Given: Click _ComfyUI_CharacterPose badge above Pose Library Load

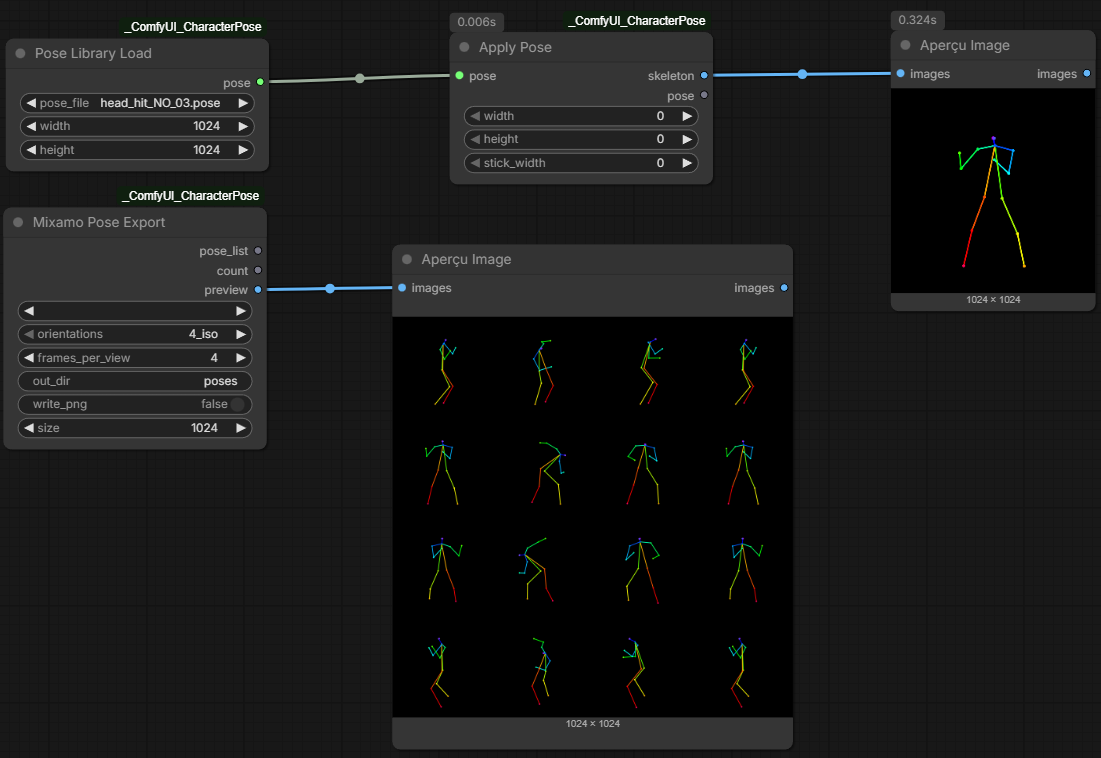Looking at the screenshot, I should click(193, 27).
